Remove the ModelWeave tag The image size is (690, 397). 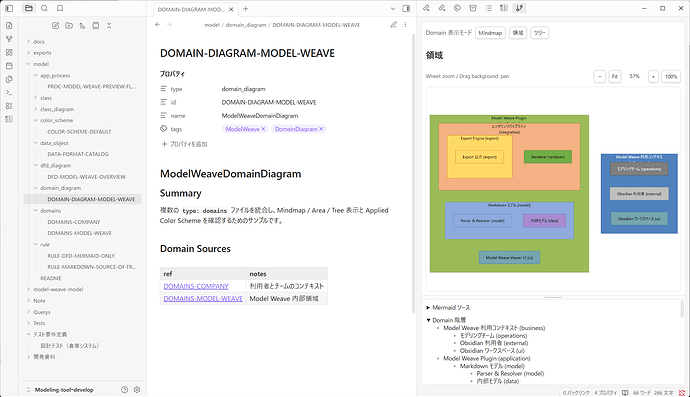(x=263, y=129)
